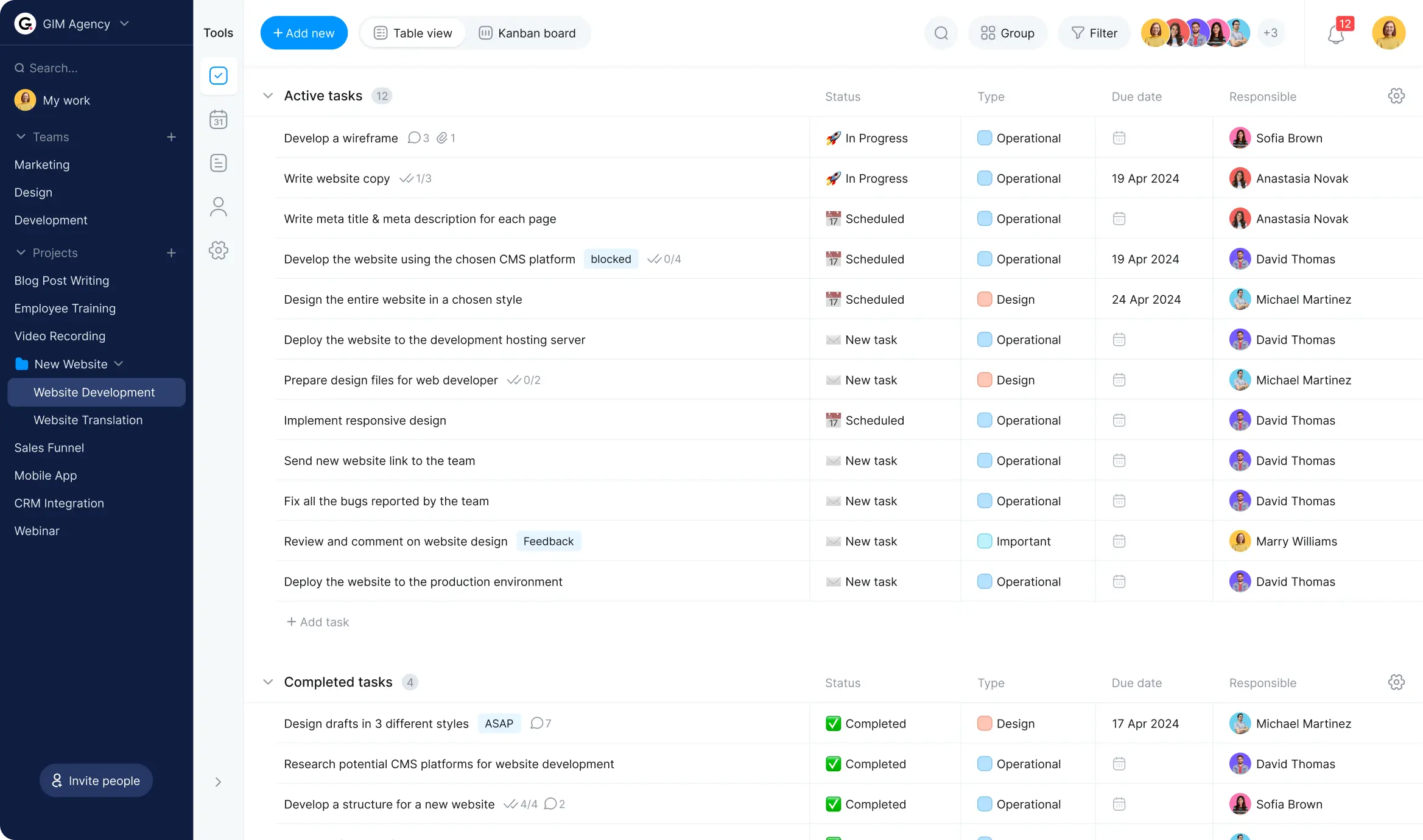Click the Design color swatch on Prepare design files
1423x840 pixels.
985,380
